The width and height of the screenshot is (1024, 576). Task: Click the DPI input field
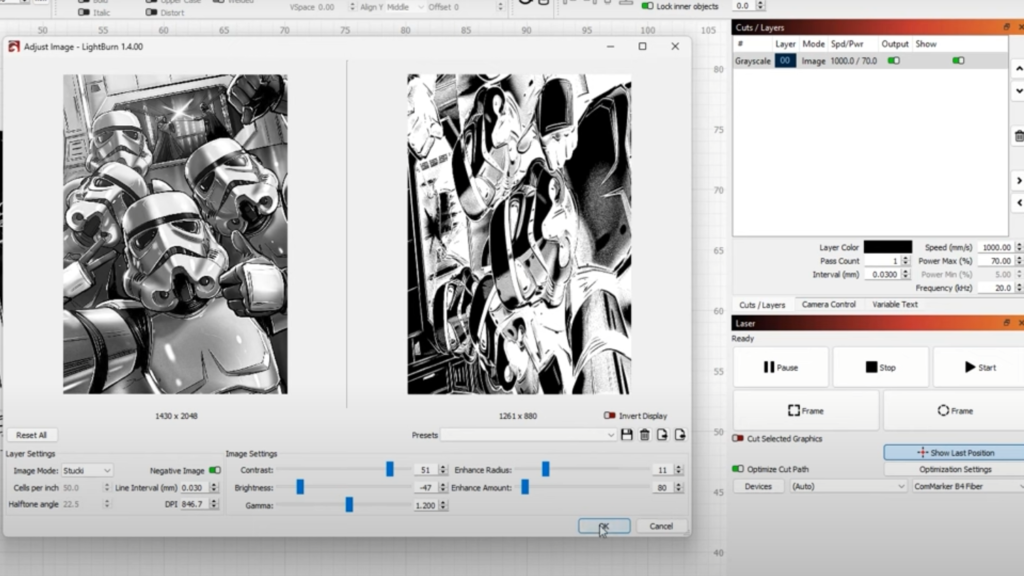[x=195, y=505]
